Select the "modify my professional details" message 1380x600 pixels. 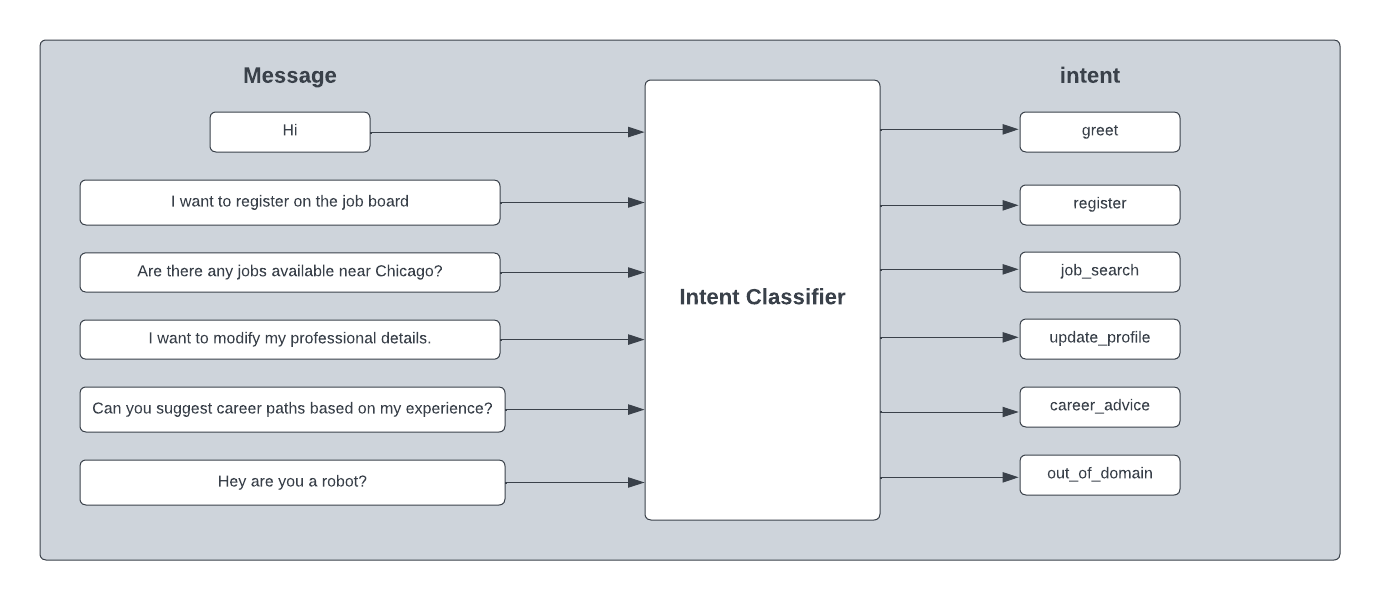click(290, 339)
